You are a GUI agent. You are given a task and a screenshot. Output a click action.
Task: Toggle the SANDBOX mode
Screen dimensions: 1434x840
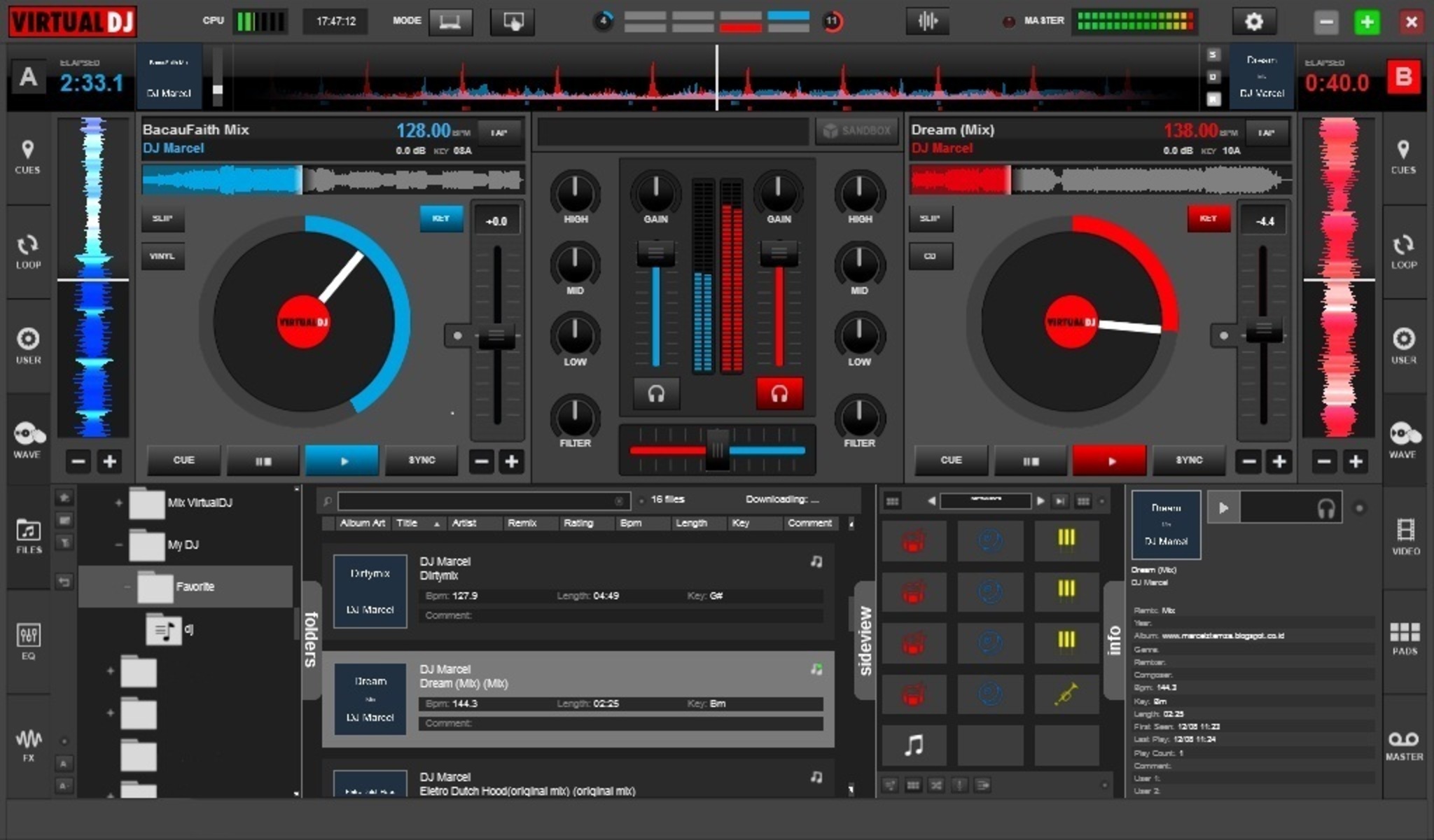pyautogui.click(x=857, y=131)
